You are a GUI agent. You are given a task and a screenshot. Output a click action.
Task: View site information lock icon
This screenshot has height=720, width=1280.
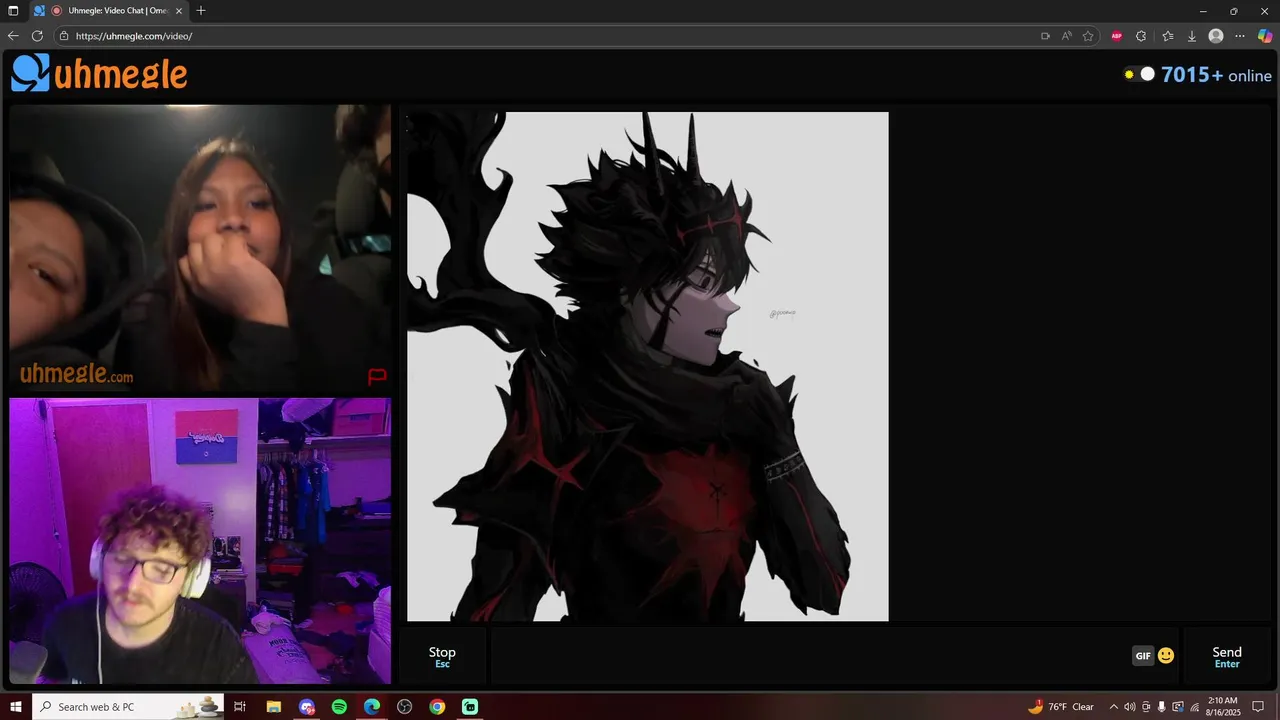click(64, 36)
